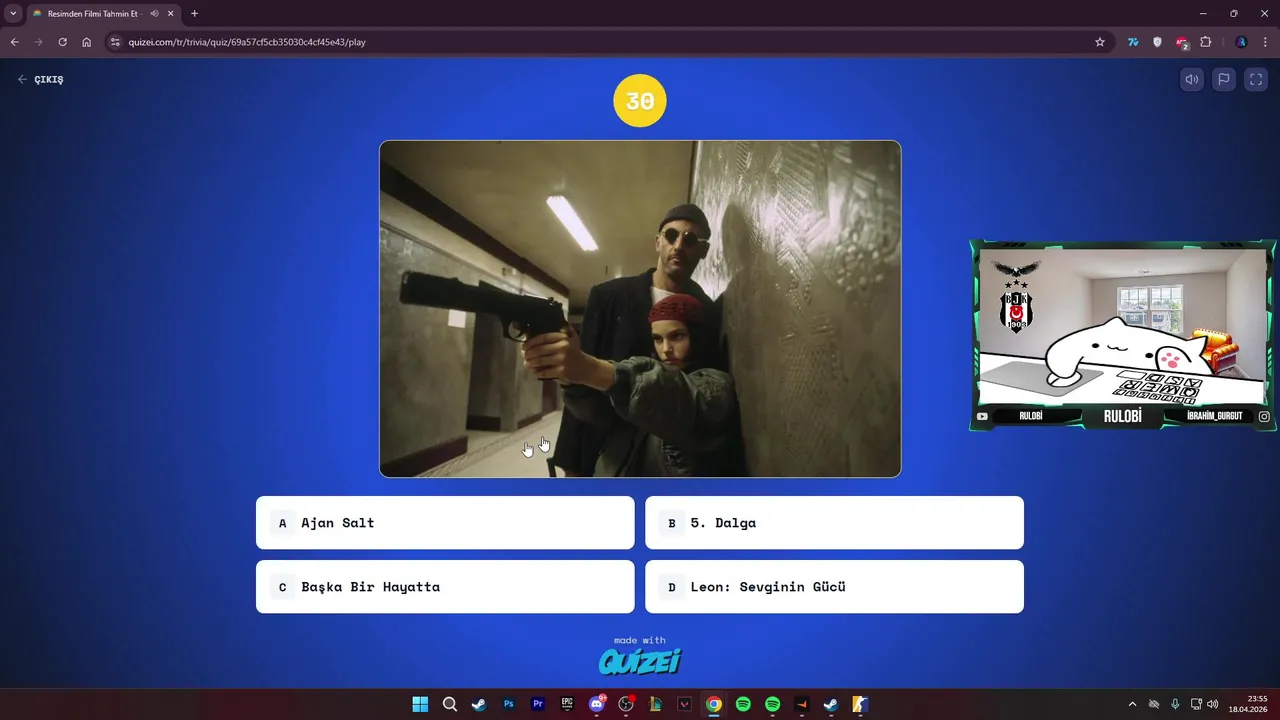1280x720 pixels.
Task: Open Windows Search from taskbar
Action: click(450, 704)
